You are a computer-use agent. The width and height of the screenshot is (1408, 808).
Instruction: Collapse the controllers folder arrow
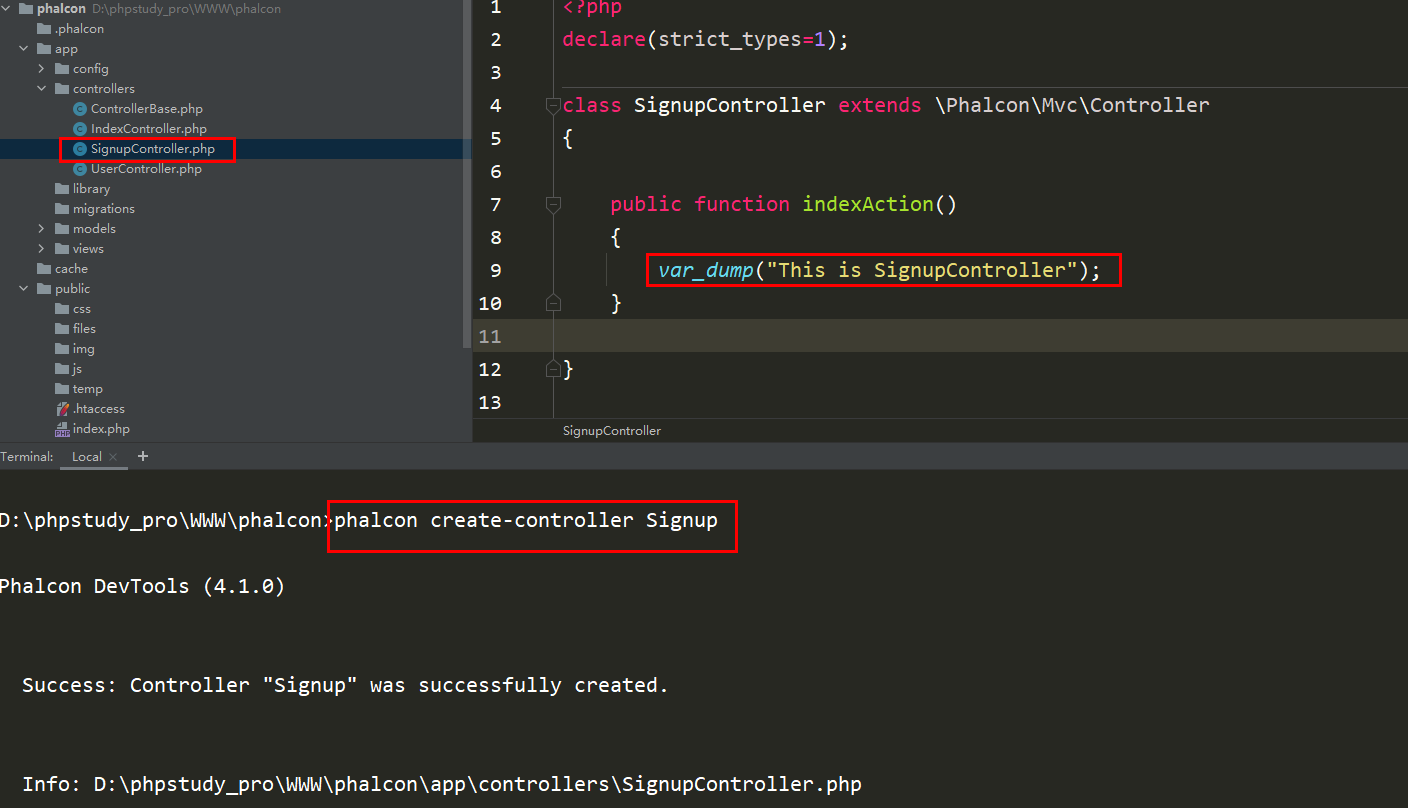[41, 89]
